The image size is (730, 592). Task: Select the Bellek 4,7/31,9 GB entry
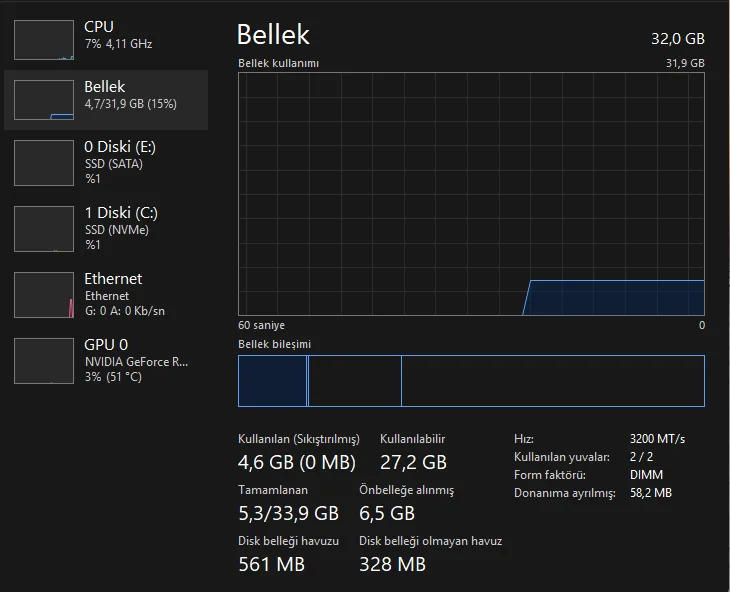(x=130, y=96)
